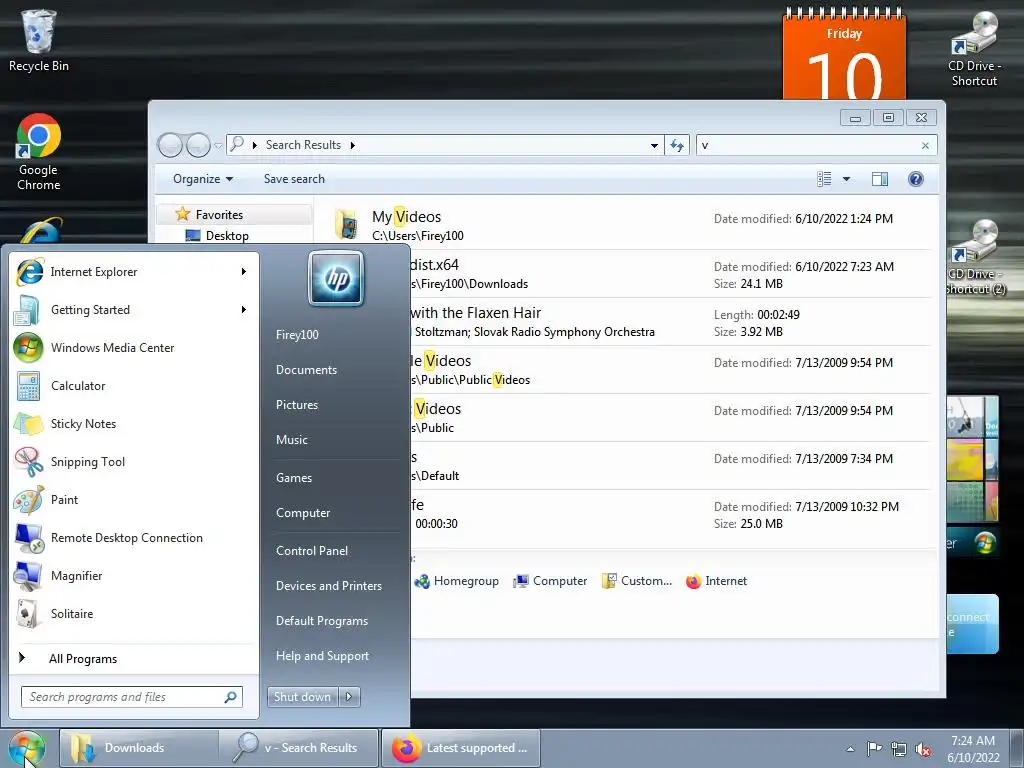Open view options dropdown arrow
Viewport: 1024px width, 768px height.
846,179
